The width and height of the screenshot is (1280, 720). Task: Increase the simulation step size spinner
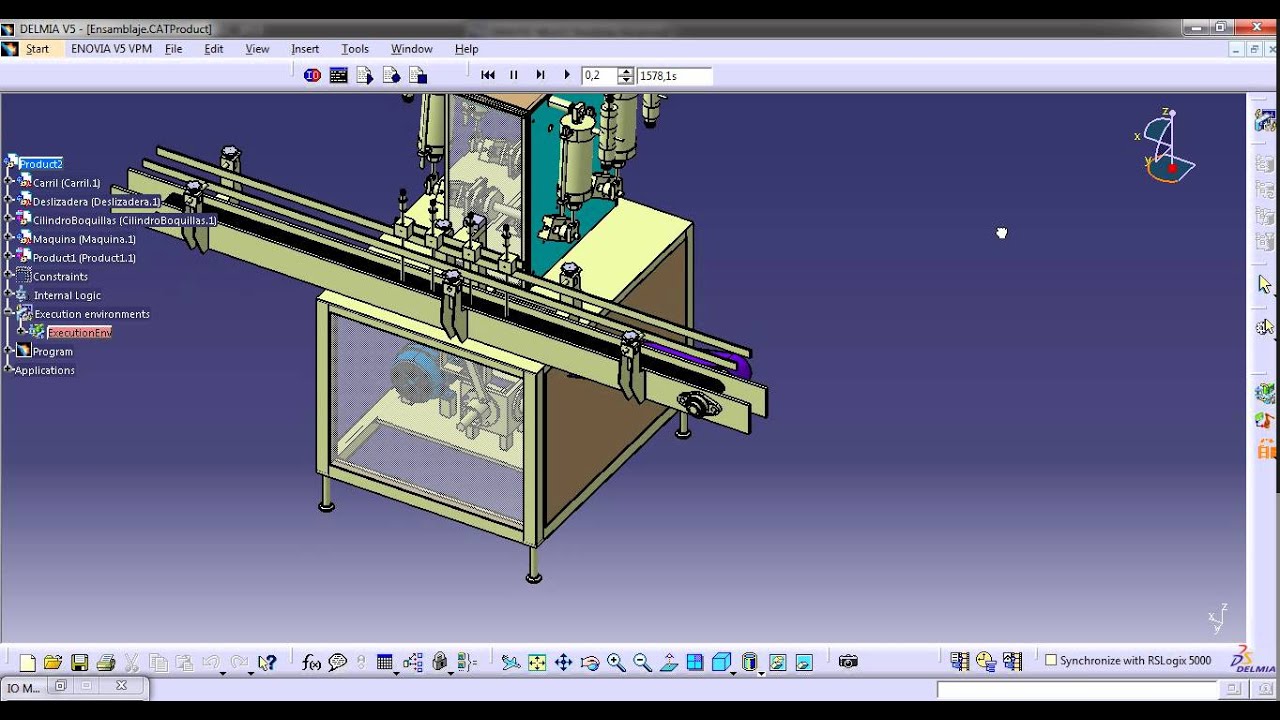pyautogui.click(x=626, y=71)
